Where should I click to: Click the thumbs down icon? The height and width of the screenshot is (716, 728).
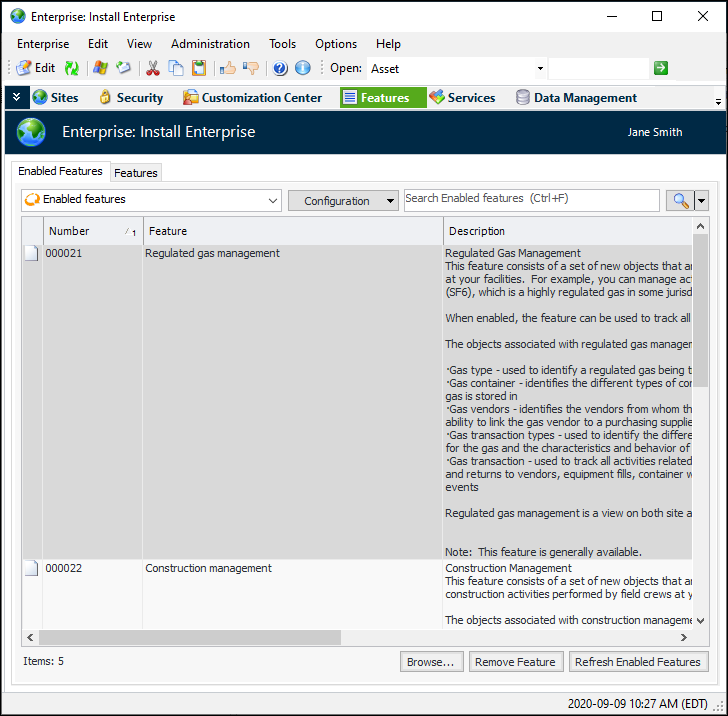click(251, 68)
